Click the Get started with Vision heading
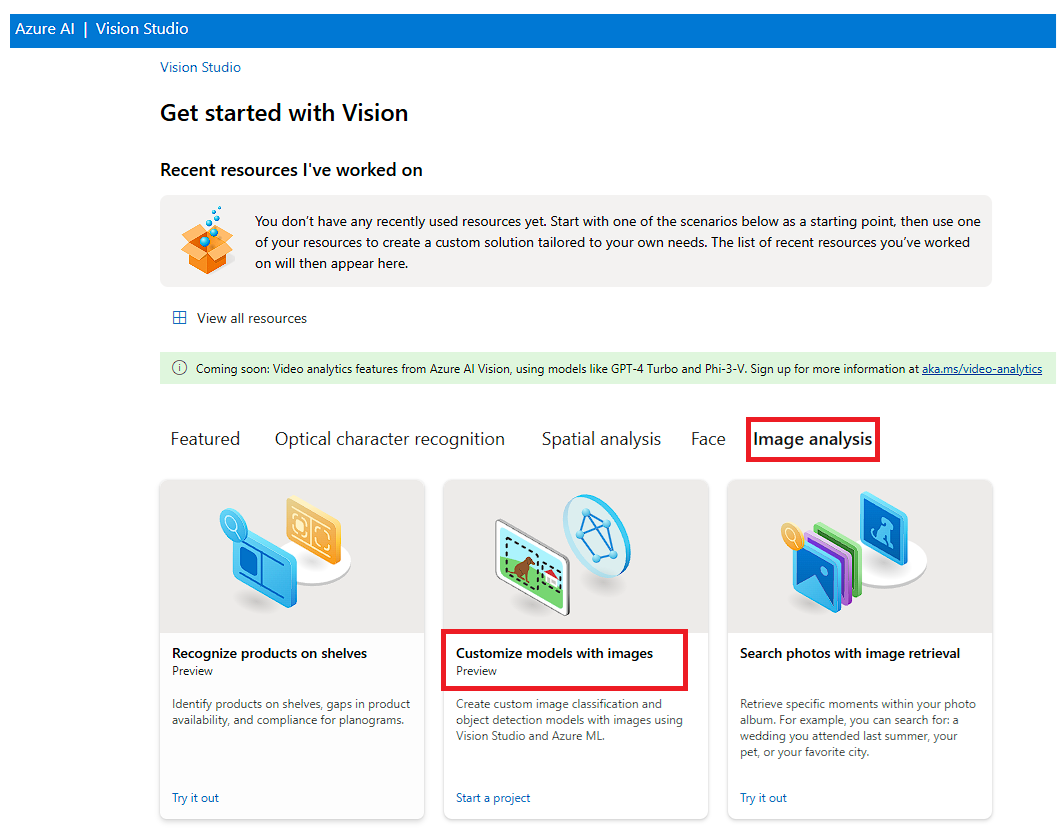Image resolution: width=1058 pixels, height=834 pixels. [x=284, y=113]
